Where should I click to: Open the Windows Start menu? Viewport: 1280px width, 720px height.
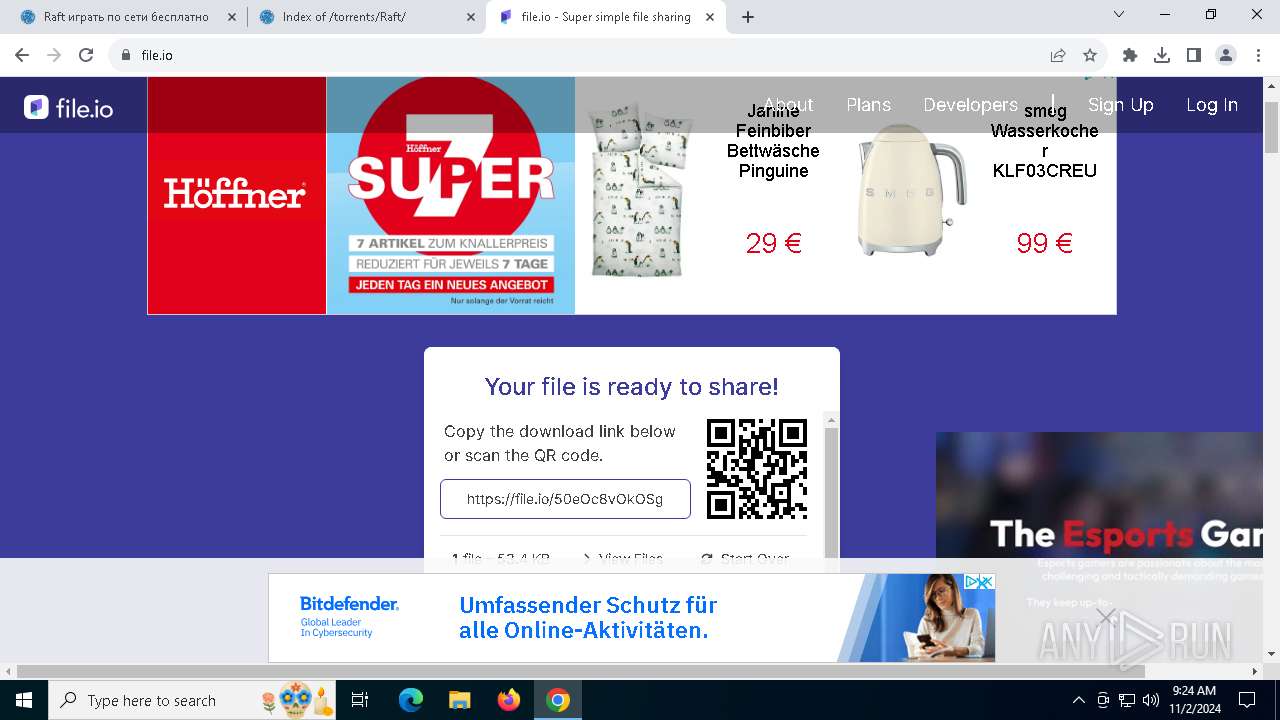23,700
